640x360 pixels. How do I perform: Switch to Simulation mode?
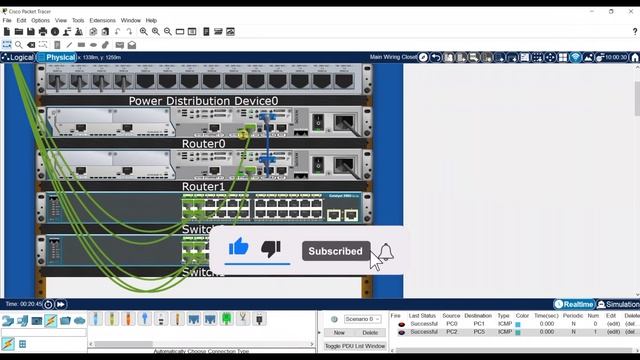[618, 304]
